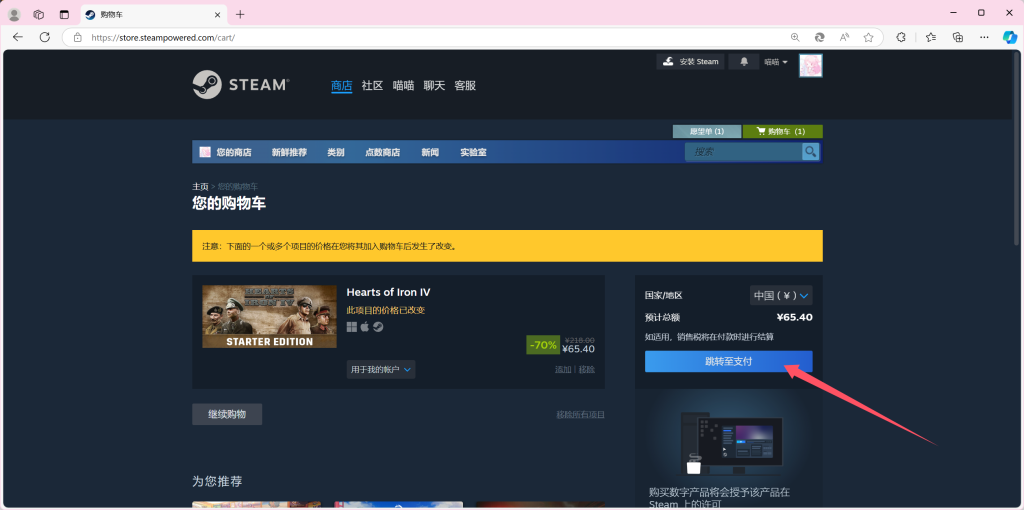Click the zoom magnifier icon in the address bar

(795, 37)
